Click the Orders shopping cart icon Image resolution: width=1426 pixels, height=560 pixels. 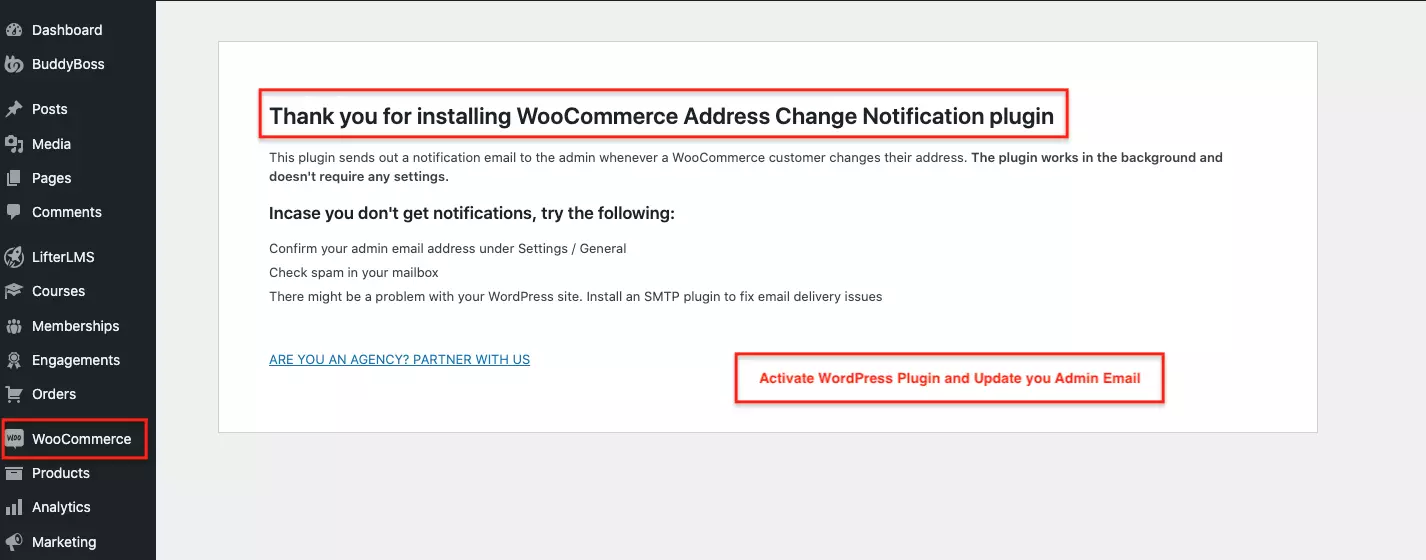point(14,394)
